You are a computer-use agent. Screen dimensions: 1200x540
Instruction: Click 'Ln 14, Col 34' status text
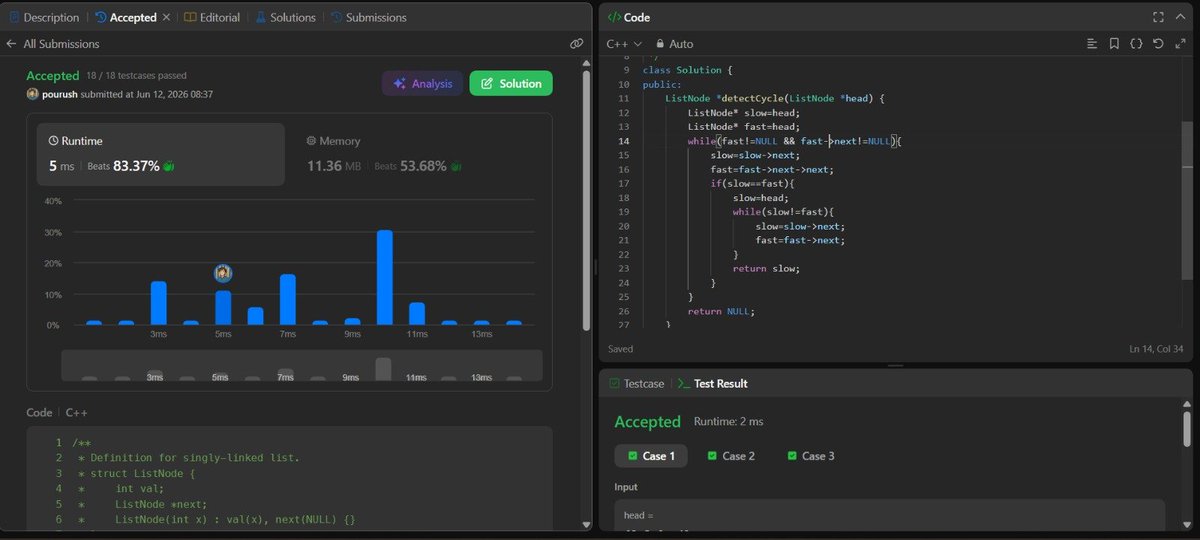(1155, 349)
